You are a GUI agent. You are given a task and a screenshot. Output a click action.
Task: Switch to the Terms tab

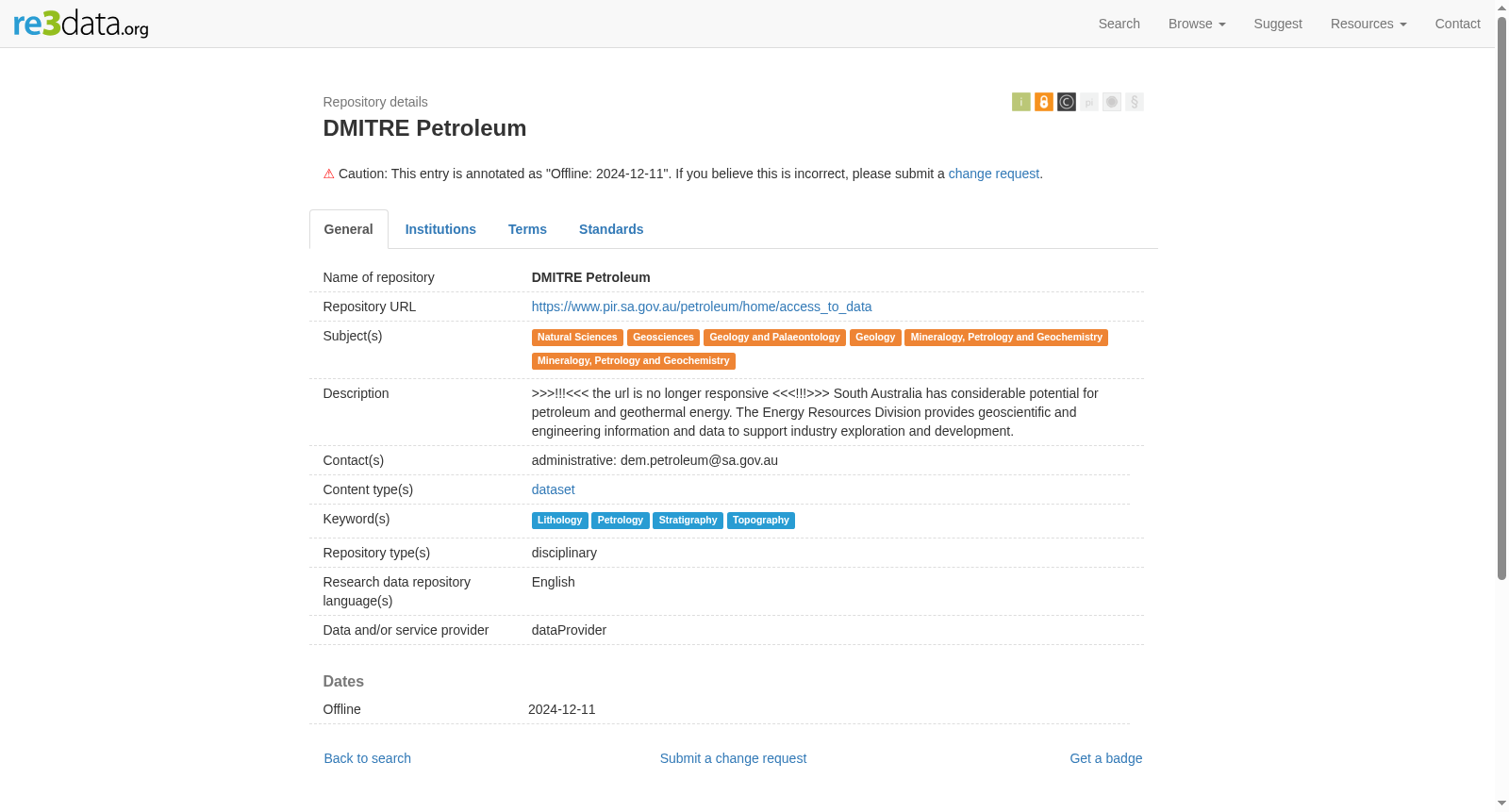[x=527, y=229]
